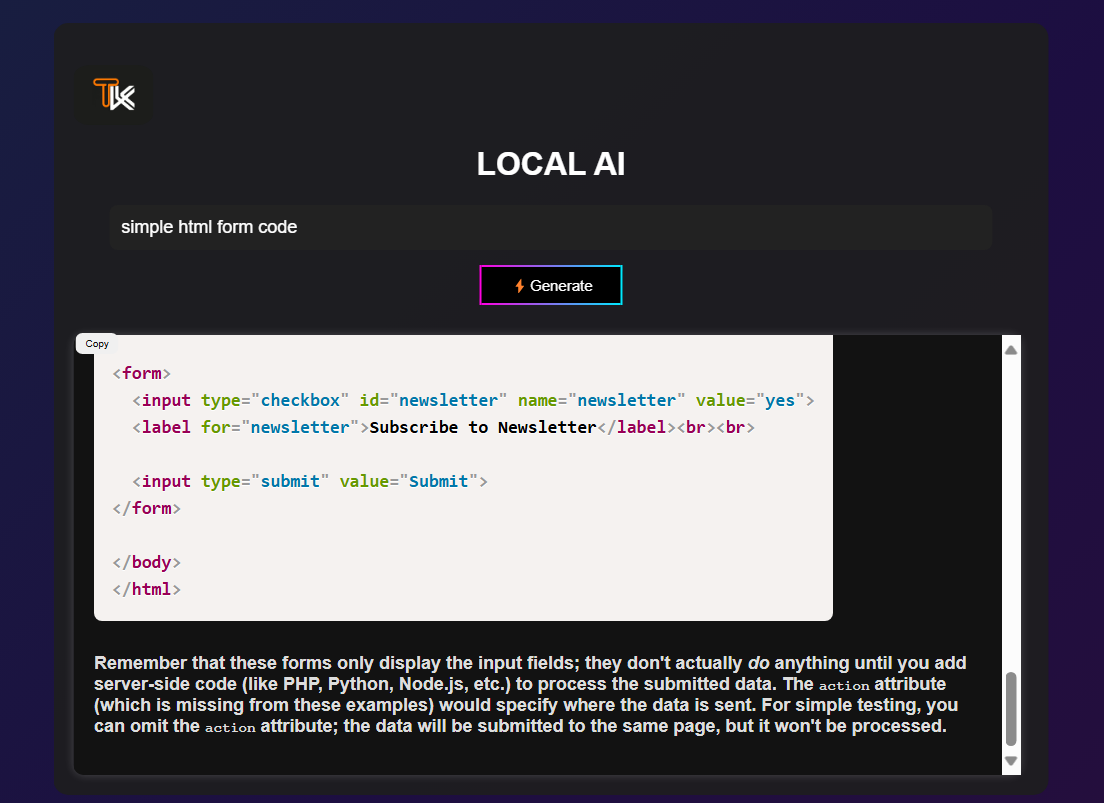
Task: Click the opening <form> tag in code
Action: coord(142,373)
